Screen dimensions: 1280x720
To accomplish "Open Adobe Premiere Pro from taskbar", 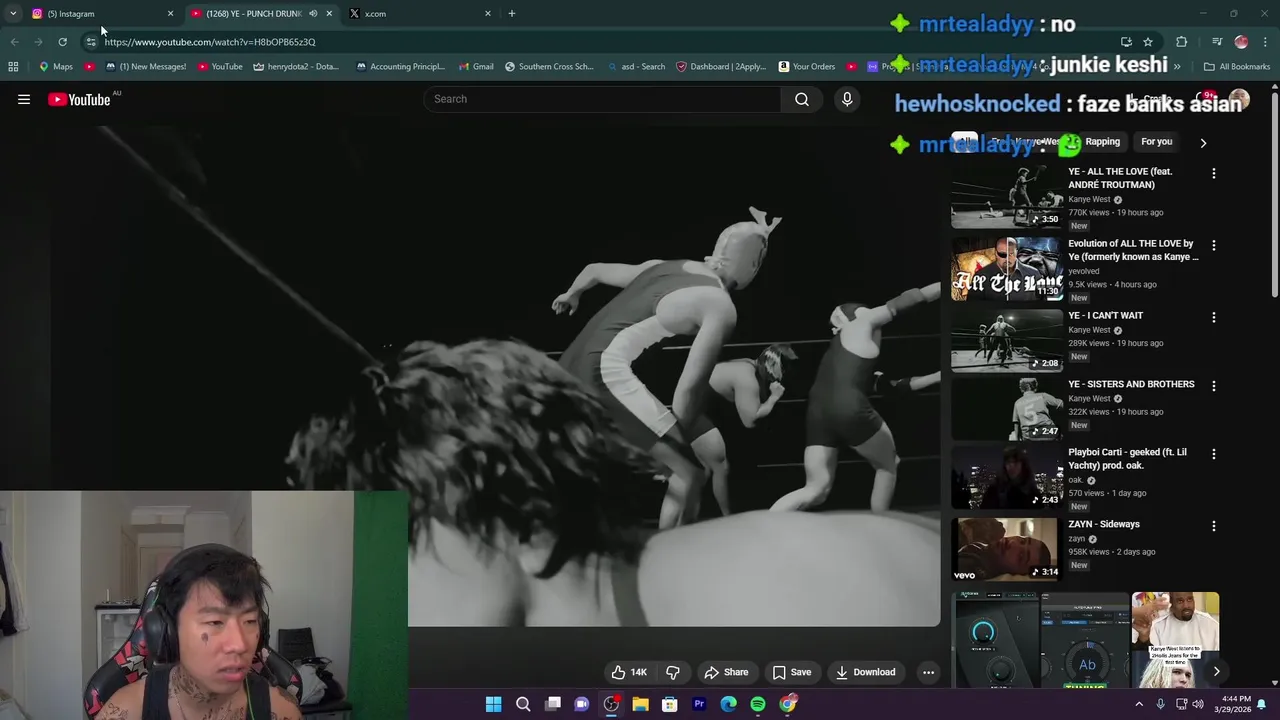I will (699, 704).
